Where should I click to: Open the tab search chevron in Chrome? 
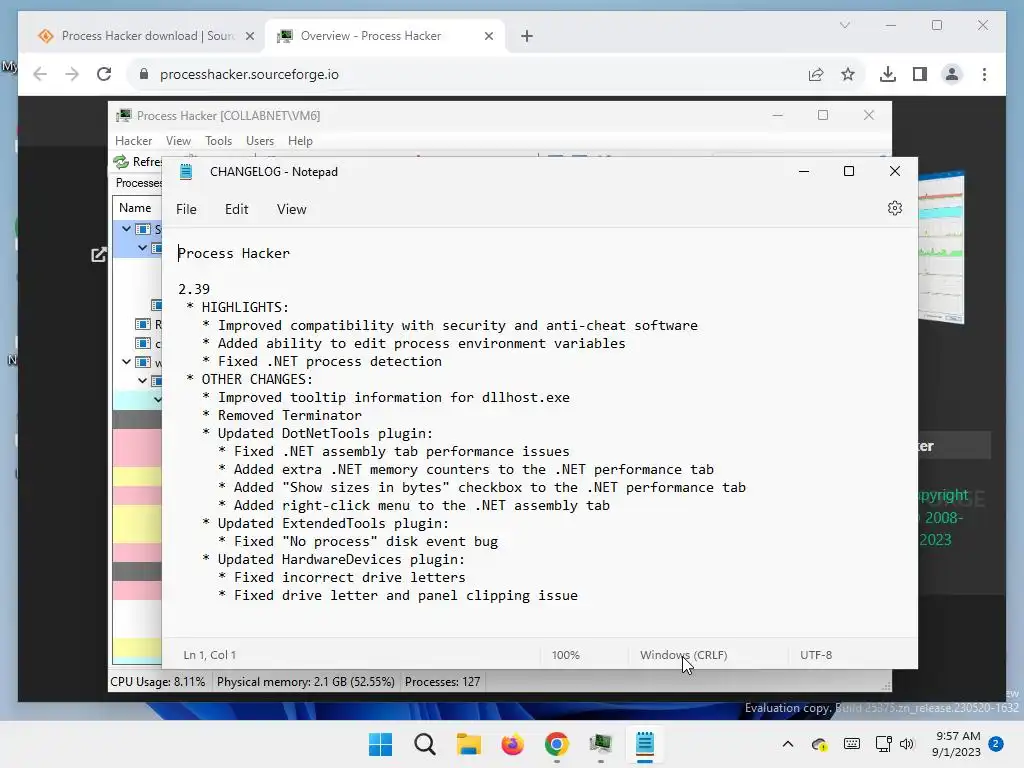click(844, 25)
